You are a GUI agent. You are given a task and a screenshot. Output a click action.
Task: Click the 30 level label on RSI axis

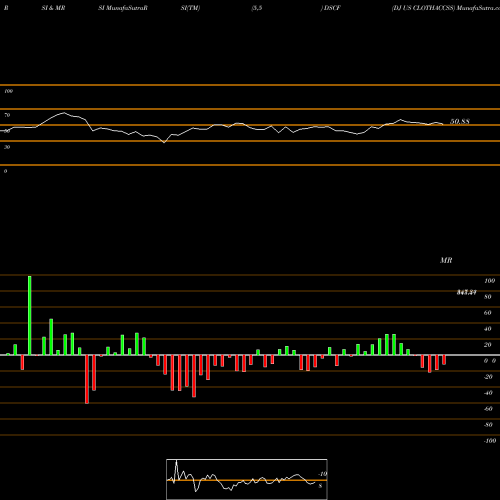tap(7, 147)
